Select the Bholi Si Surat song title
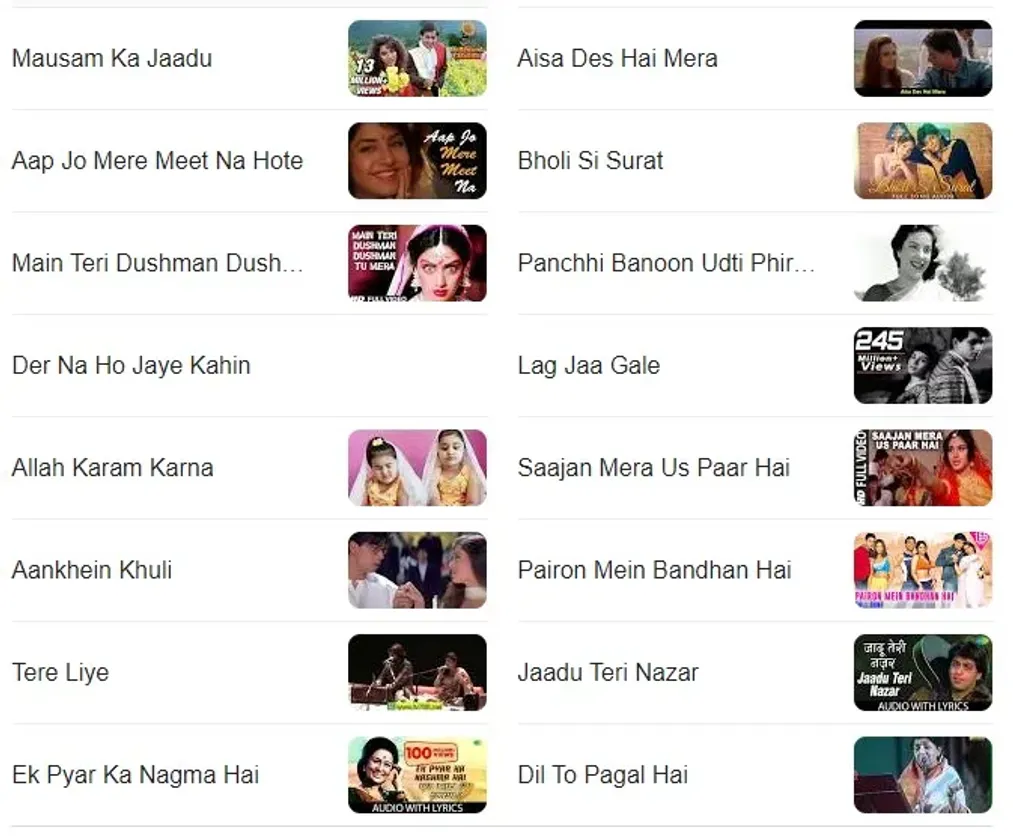1013x838 pixels. click(x=590, y=160)
